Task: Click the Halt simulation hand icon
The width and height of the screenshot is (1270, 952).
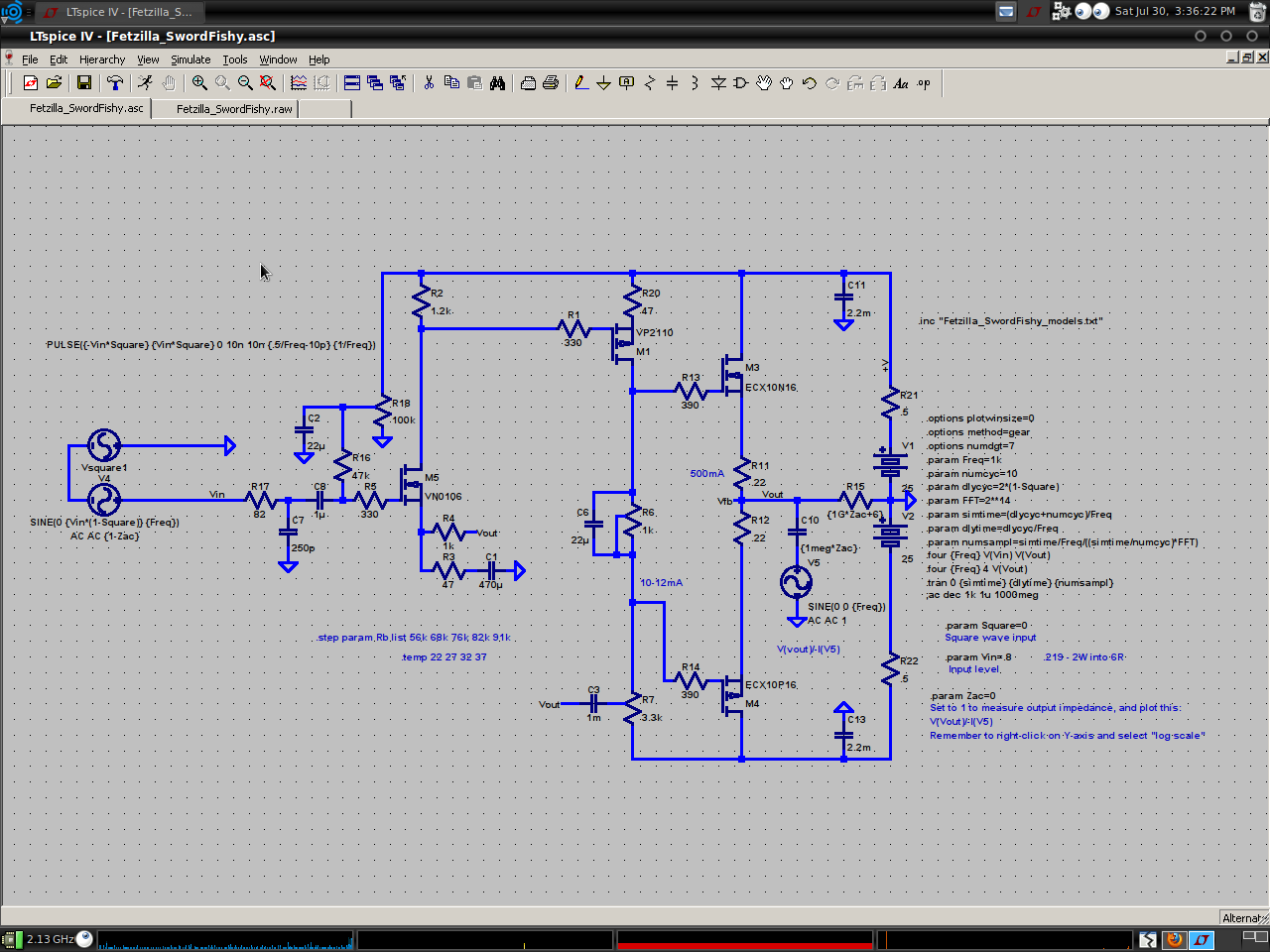Action: pyautogui.click(x=169, y=83)
